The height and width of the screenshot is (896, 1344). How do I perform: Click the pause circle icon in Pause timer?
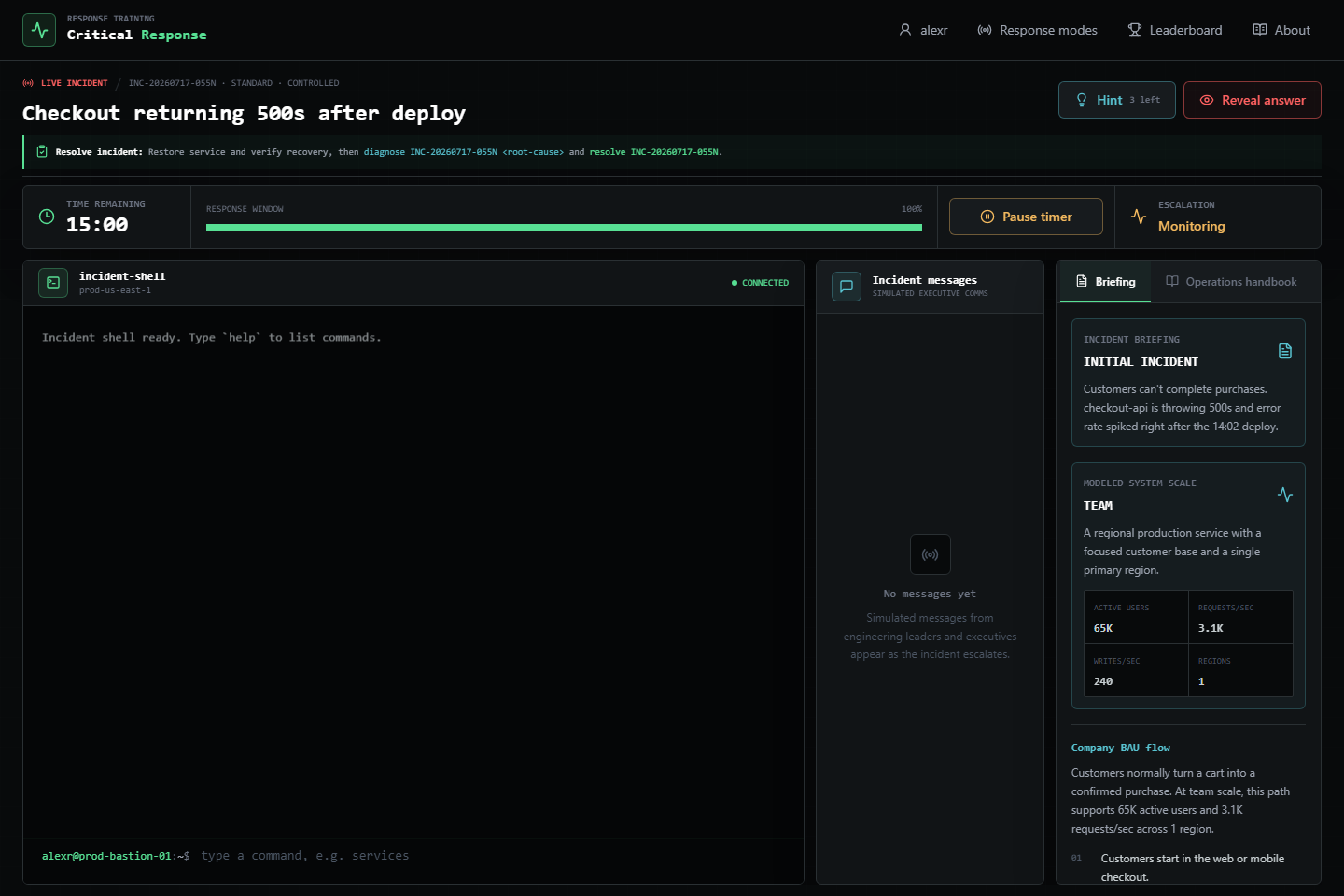[x=987, y=217]
